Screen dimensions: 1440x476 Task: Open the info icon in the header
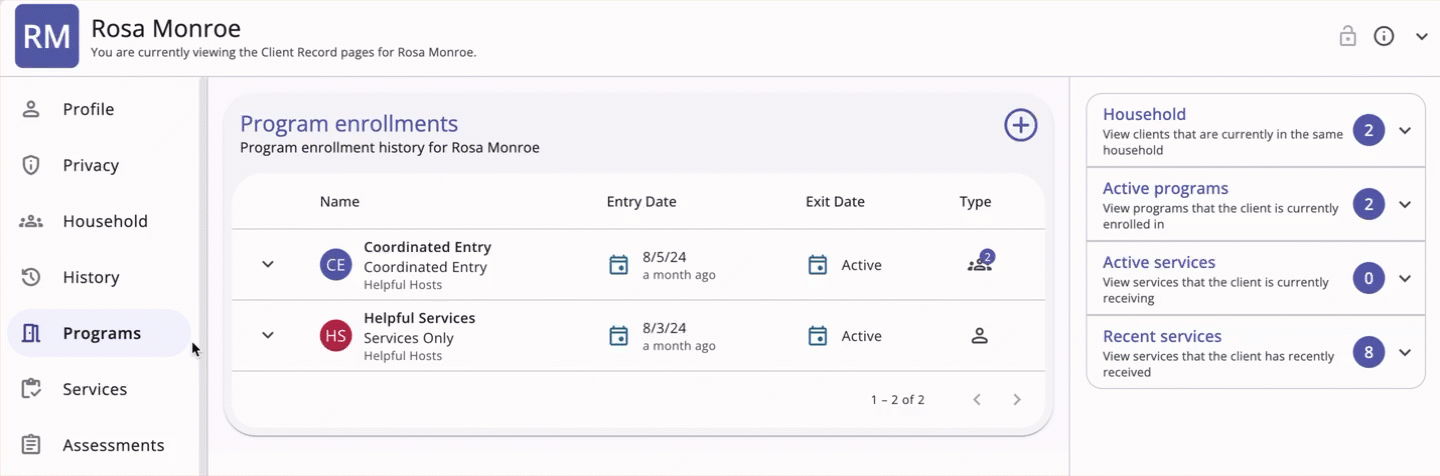1384,36
